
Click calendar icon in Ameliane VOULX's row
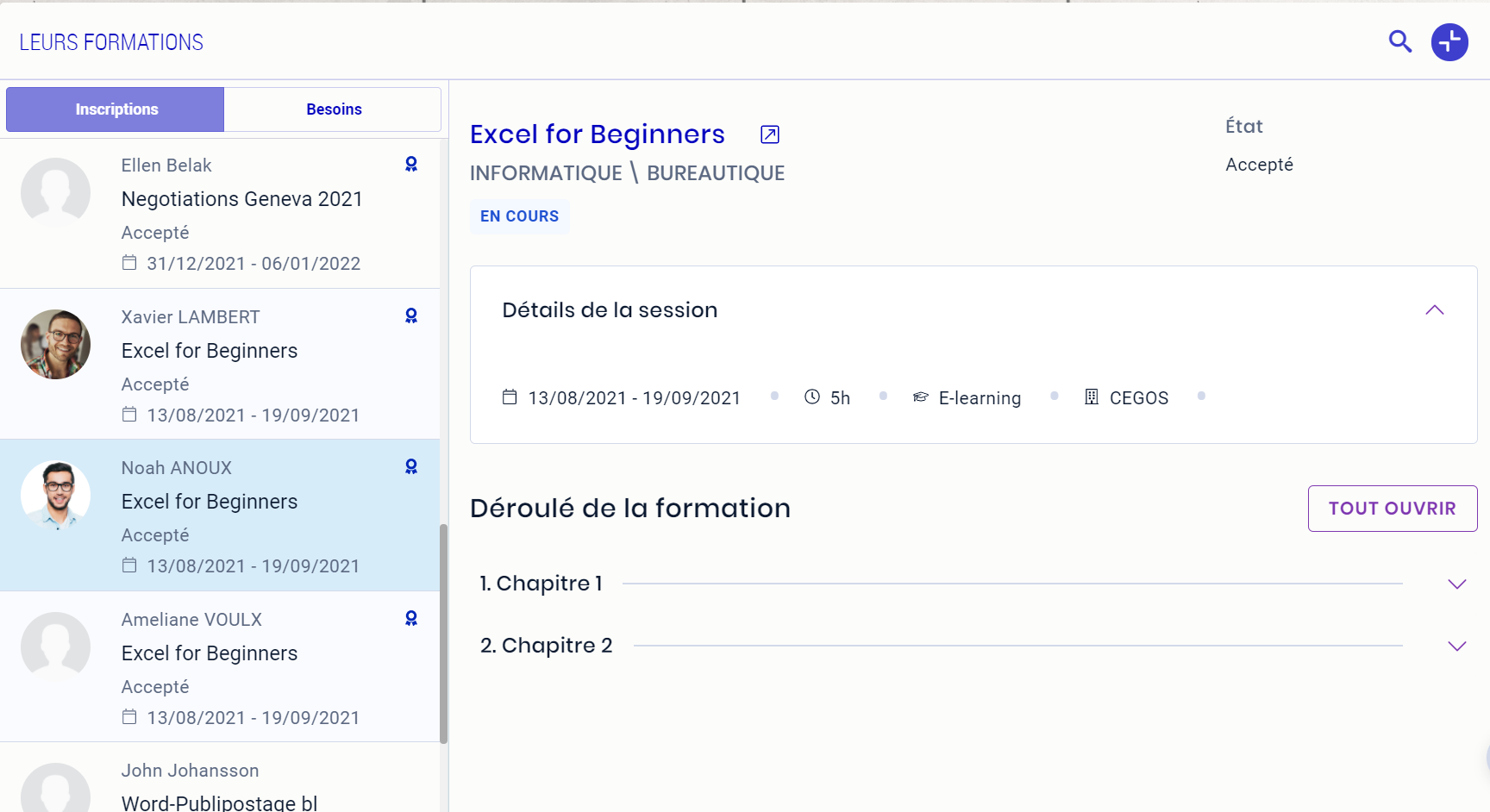(129, 717)
